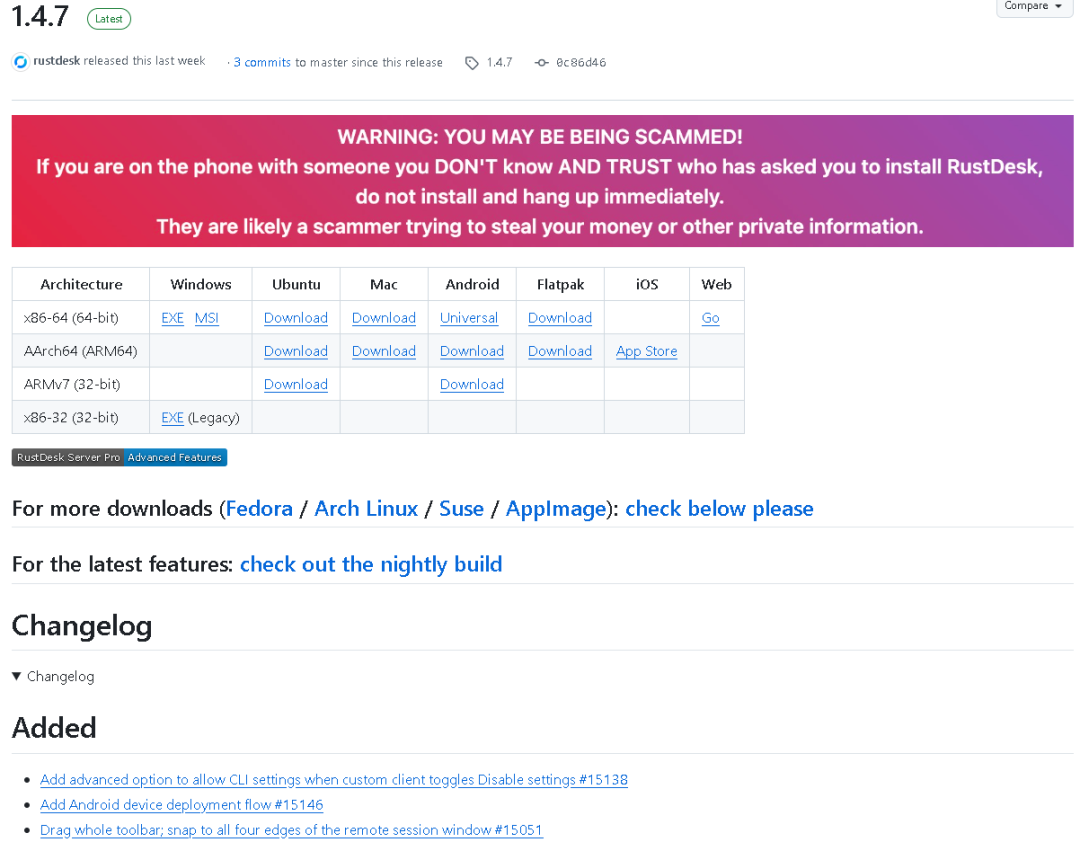This screenshot has height=842, width=1080.
Task: Download the Windows x86-64 MSI
Action: pos(207,318)
